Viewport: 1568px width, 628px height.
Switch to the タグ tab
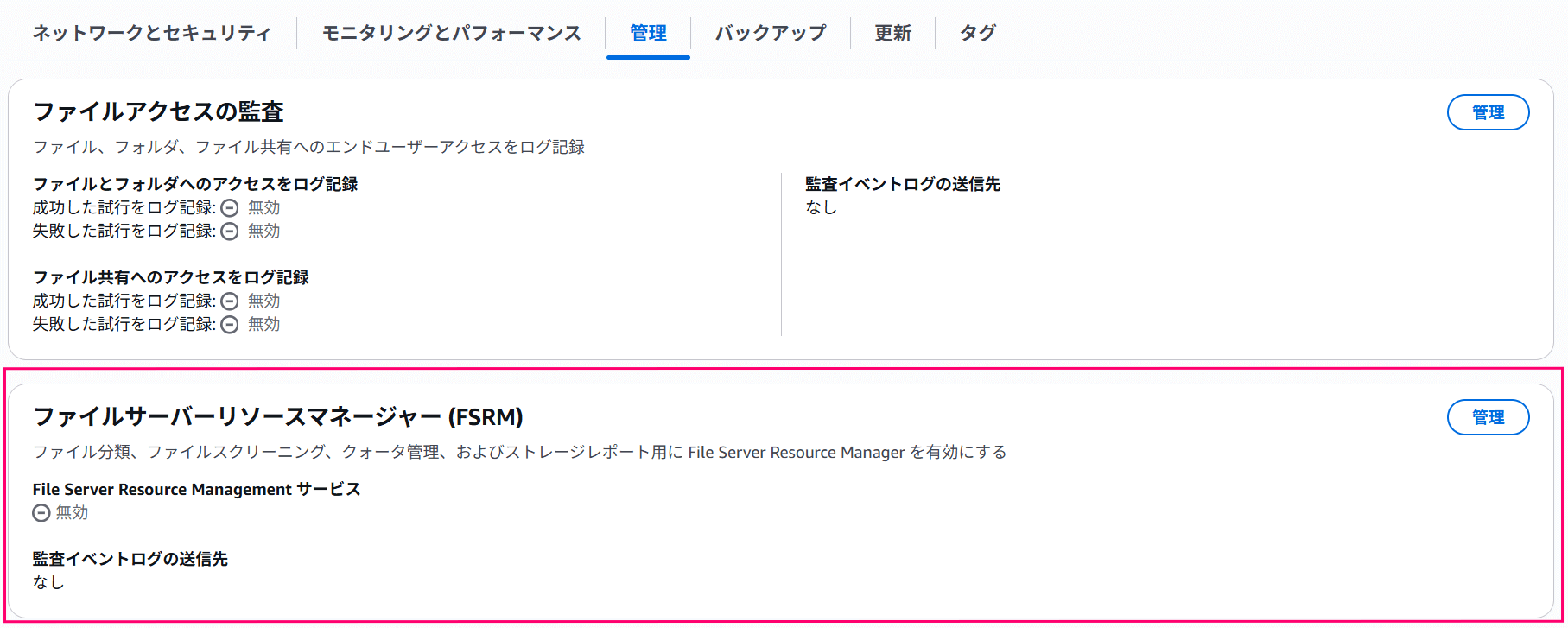(978, 33)
